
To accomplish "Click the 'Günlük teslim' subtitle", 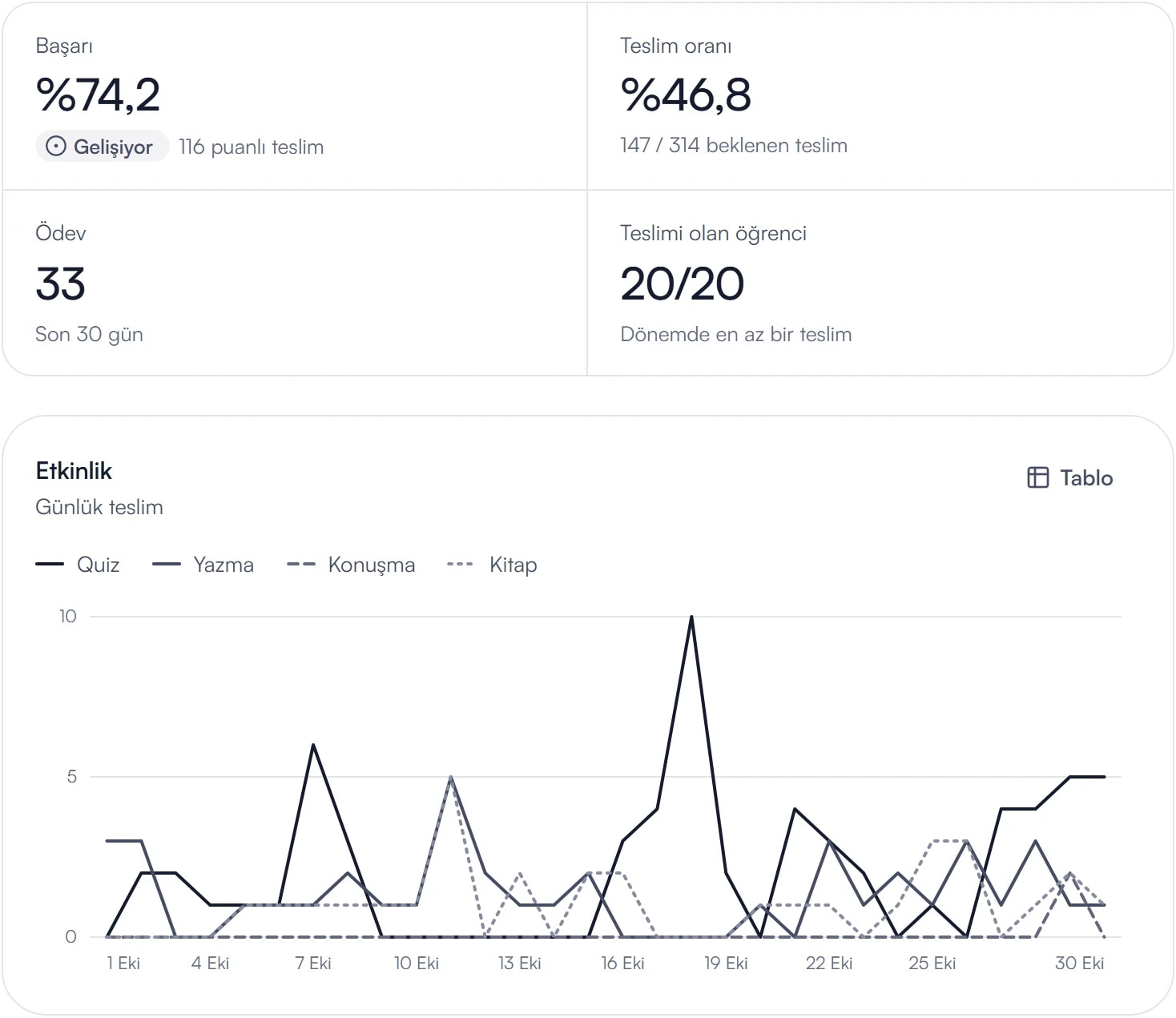I will [x=99, y=507].
